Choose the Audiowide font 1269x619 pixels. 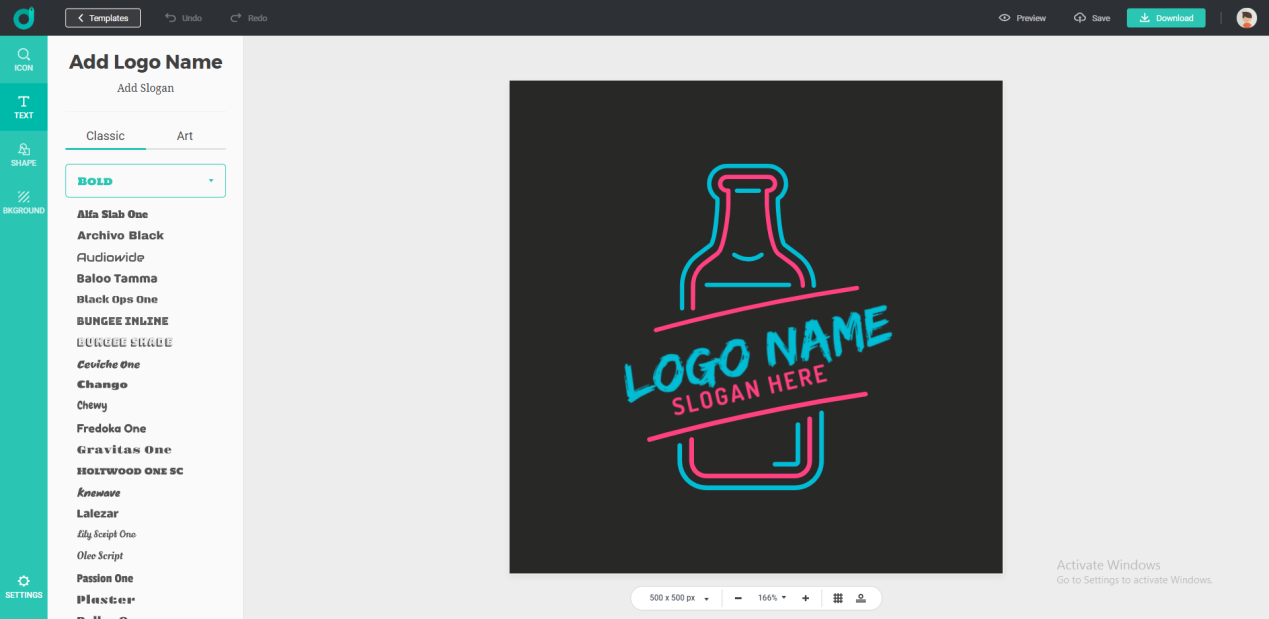(111, 257)
